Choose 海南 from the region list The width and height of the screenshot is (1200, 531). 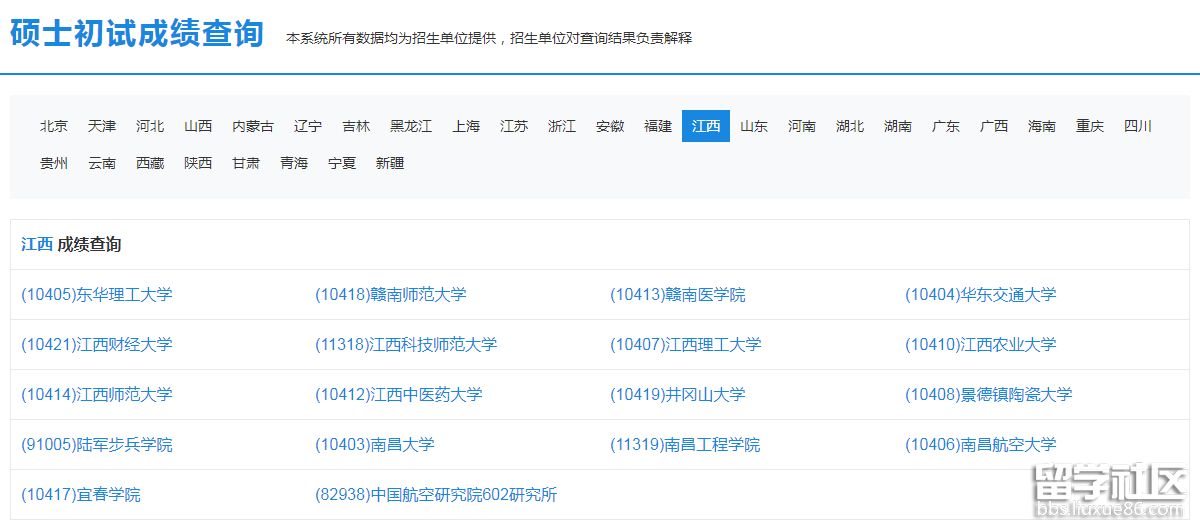[1042, 126]
